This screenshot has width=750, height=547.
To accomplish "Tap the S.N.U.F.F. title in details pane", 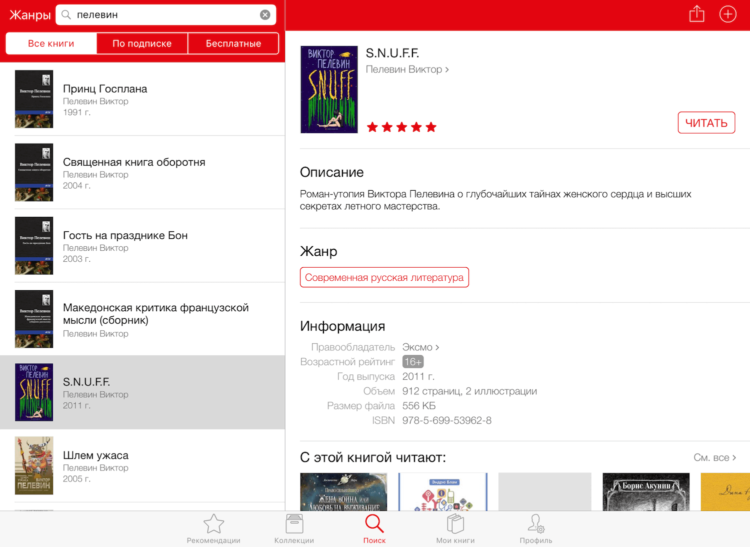I will [x=392, y=53].
